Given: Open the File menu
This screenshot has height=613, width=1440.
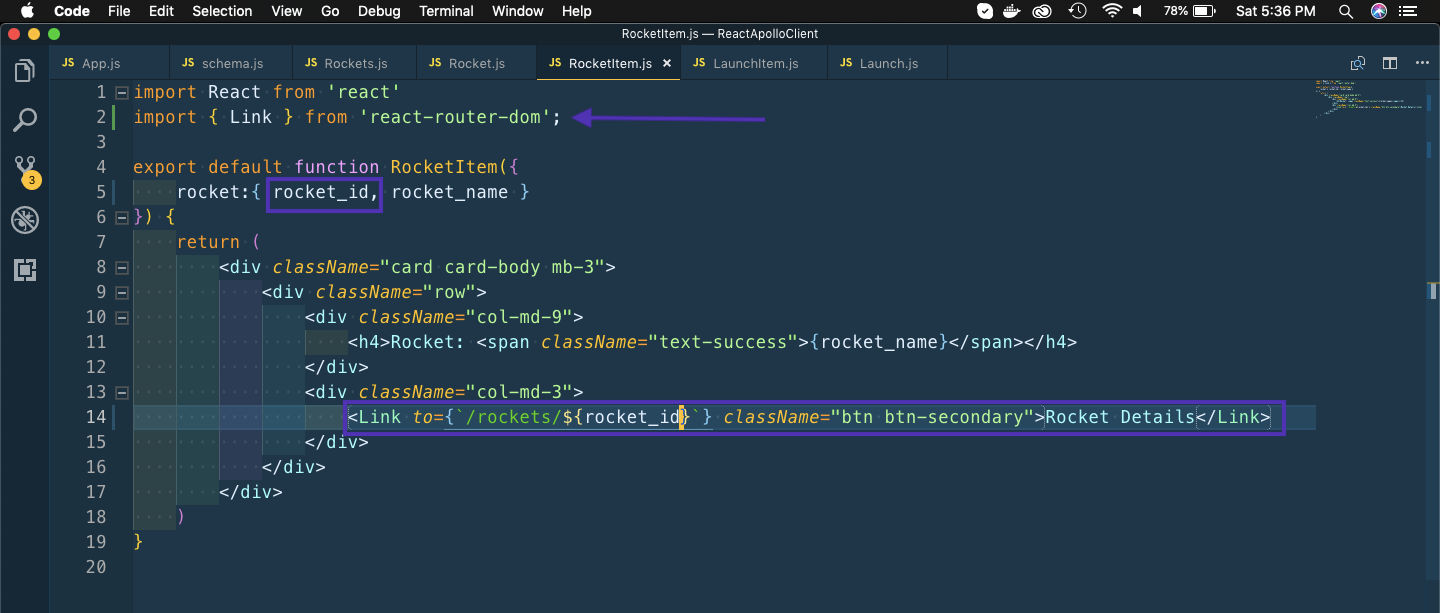Looking at the screenshot, I should pos(119,11).
